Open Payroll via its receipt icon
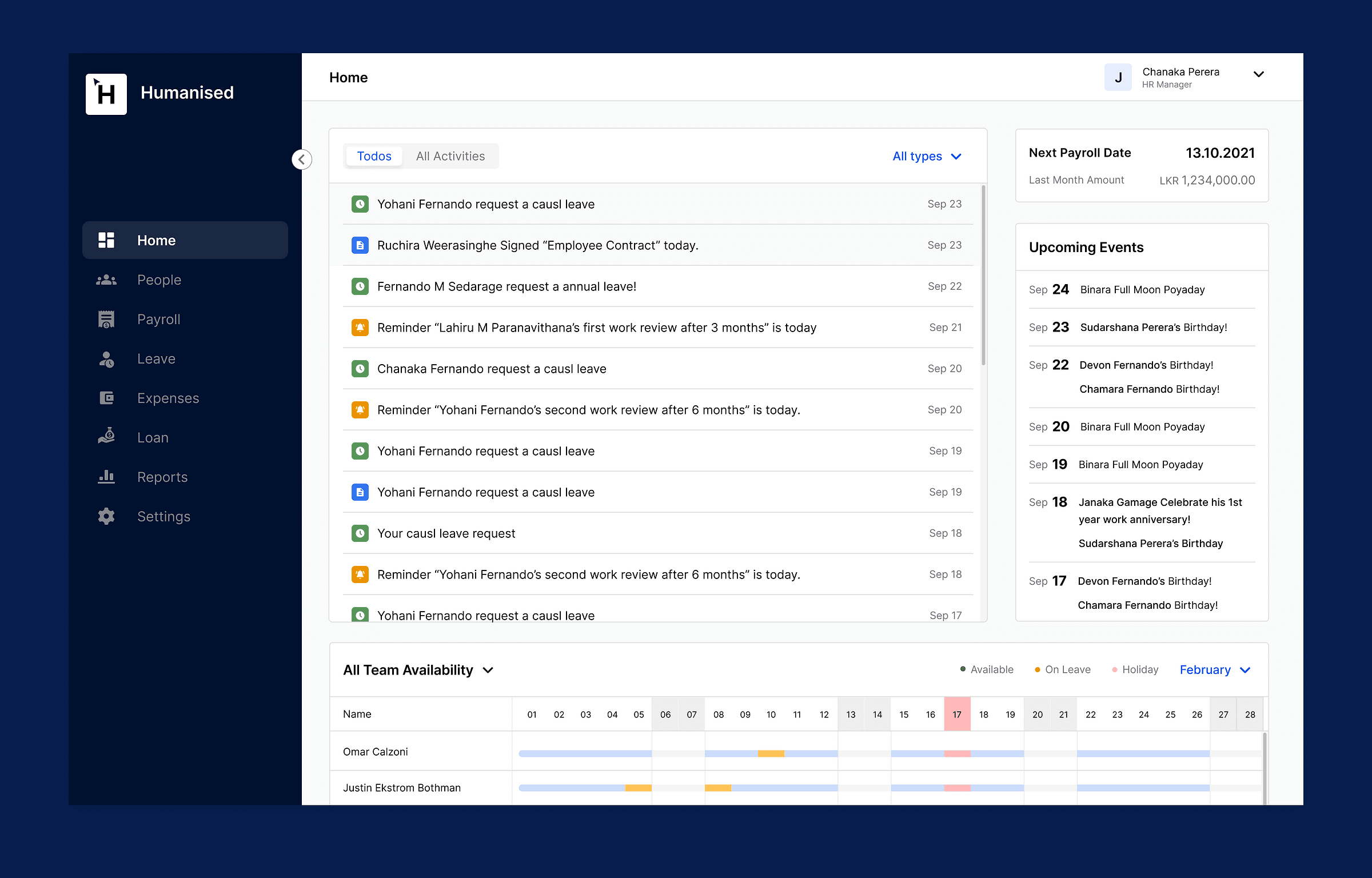The image size is (1372, 878). [x=106, y=319]
